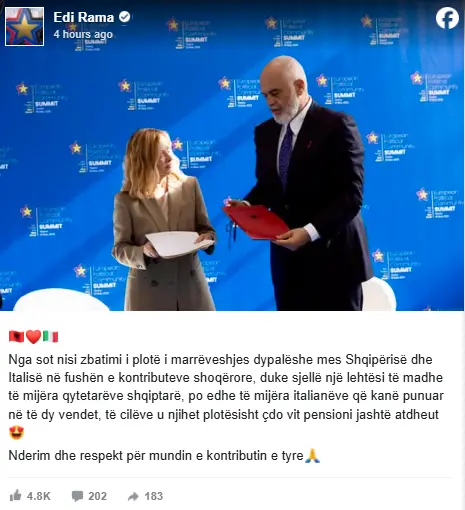Open the Facebook logo icon
This screenshot has height=510, width=465.
tap(447, 18)
